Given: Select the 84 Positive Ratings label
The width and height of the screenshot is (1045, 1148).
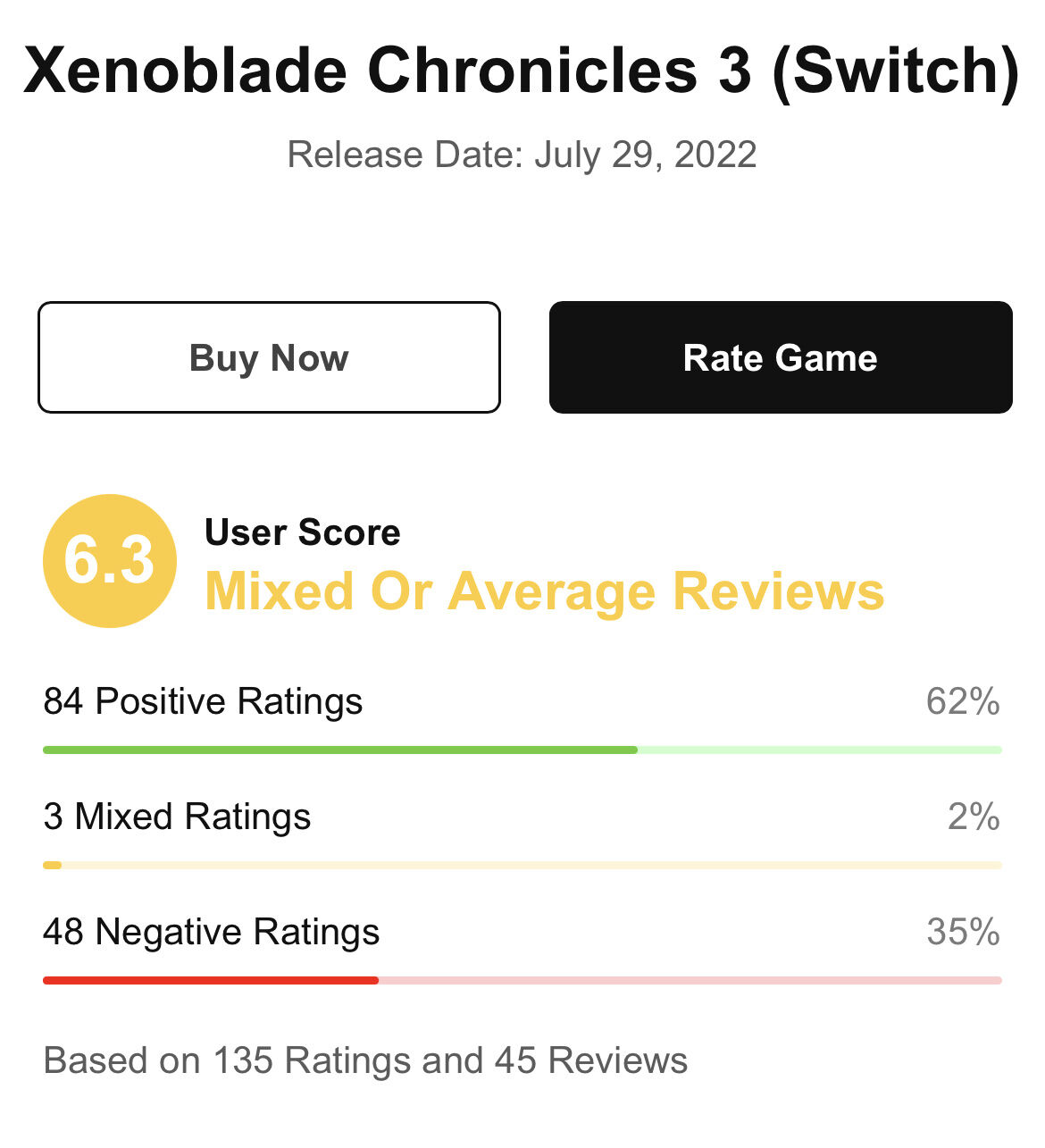Looking at the screenshot, I should click(x=203, y=702).
